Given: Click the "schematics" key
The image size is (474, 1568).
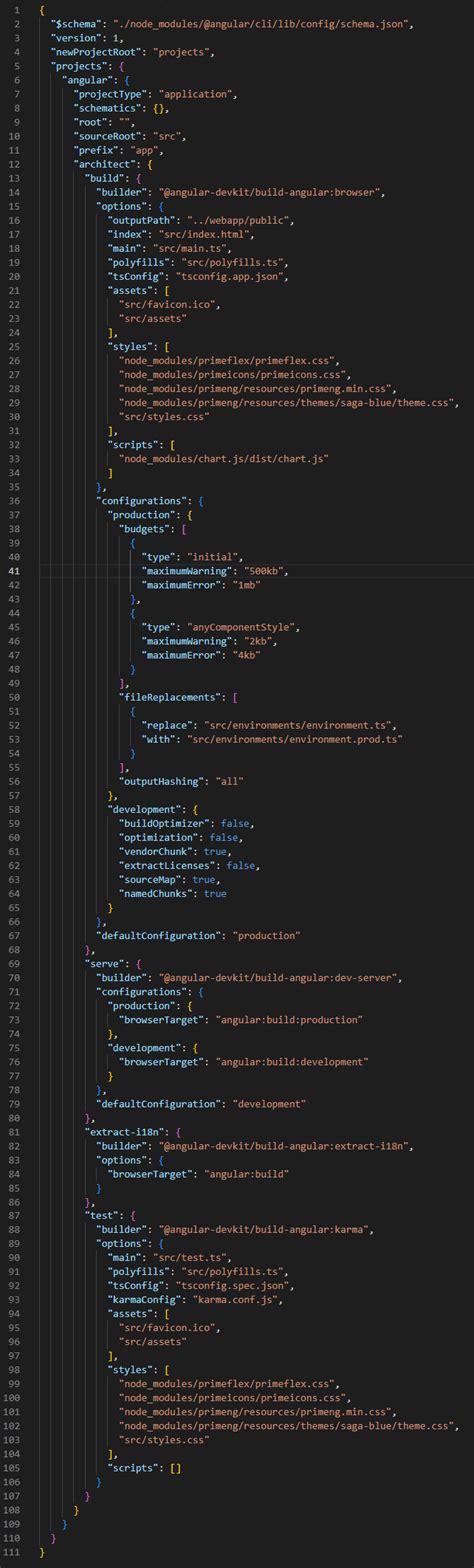Looking at the screenshot, I should click(x=108, y=108).
